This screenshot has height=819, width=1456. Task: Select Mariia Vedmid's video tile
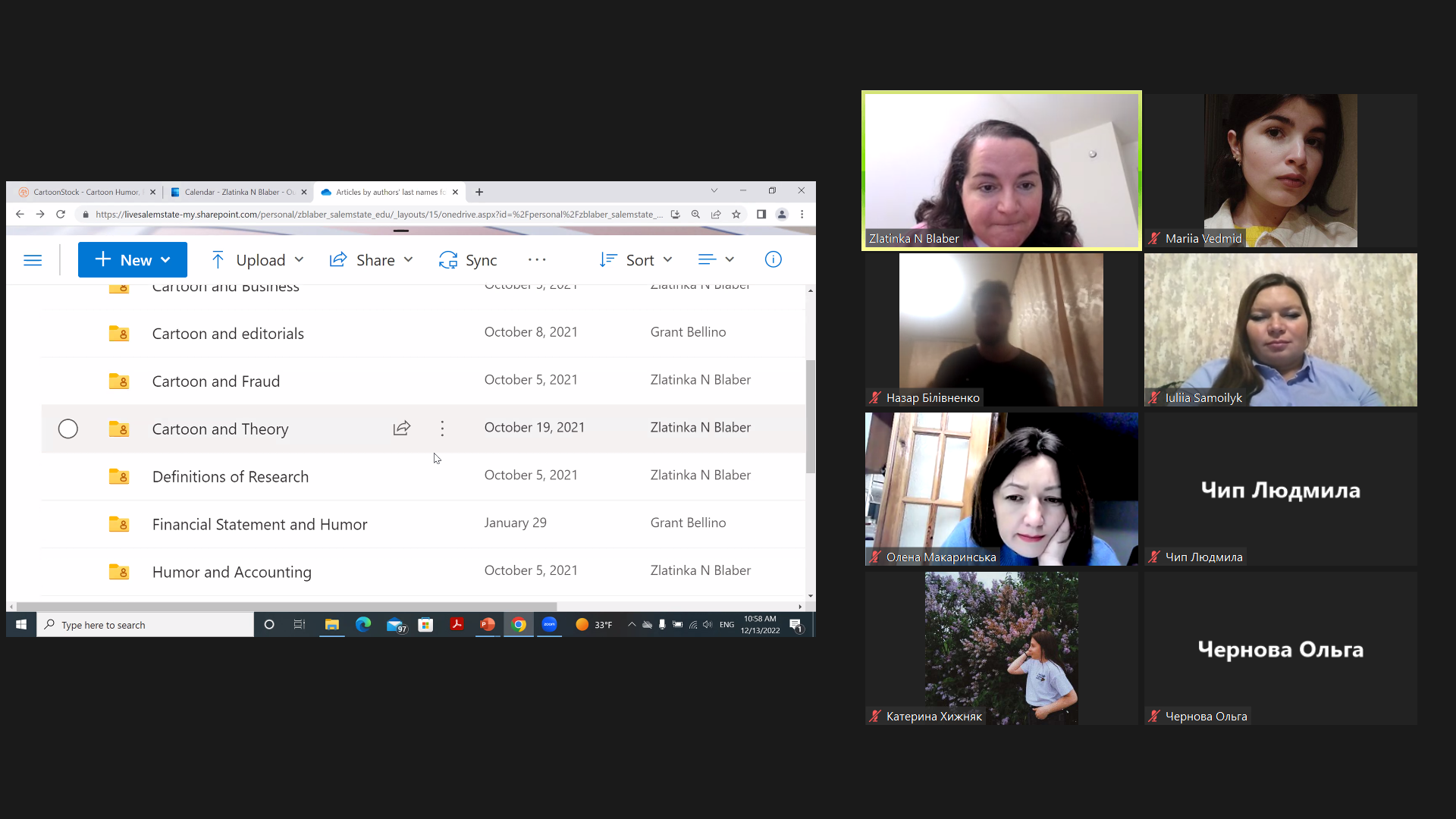click(1280, 171)
